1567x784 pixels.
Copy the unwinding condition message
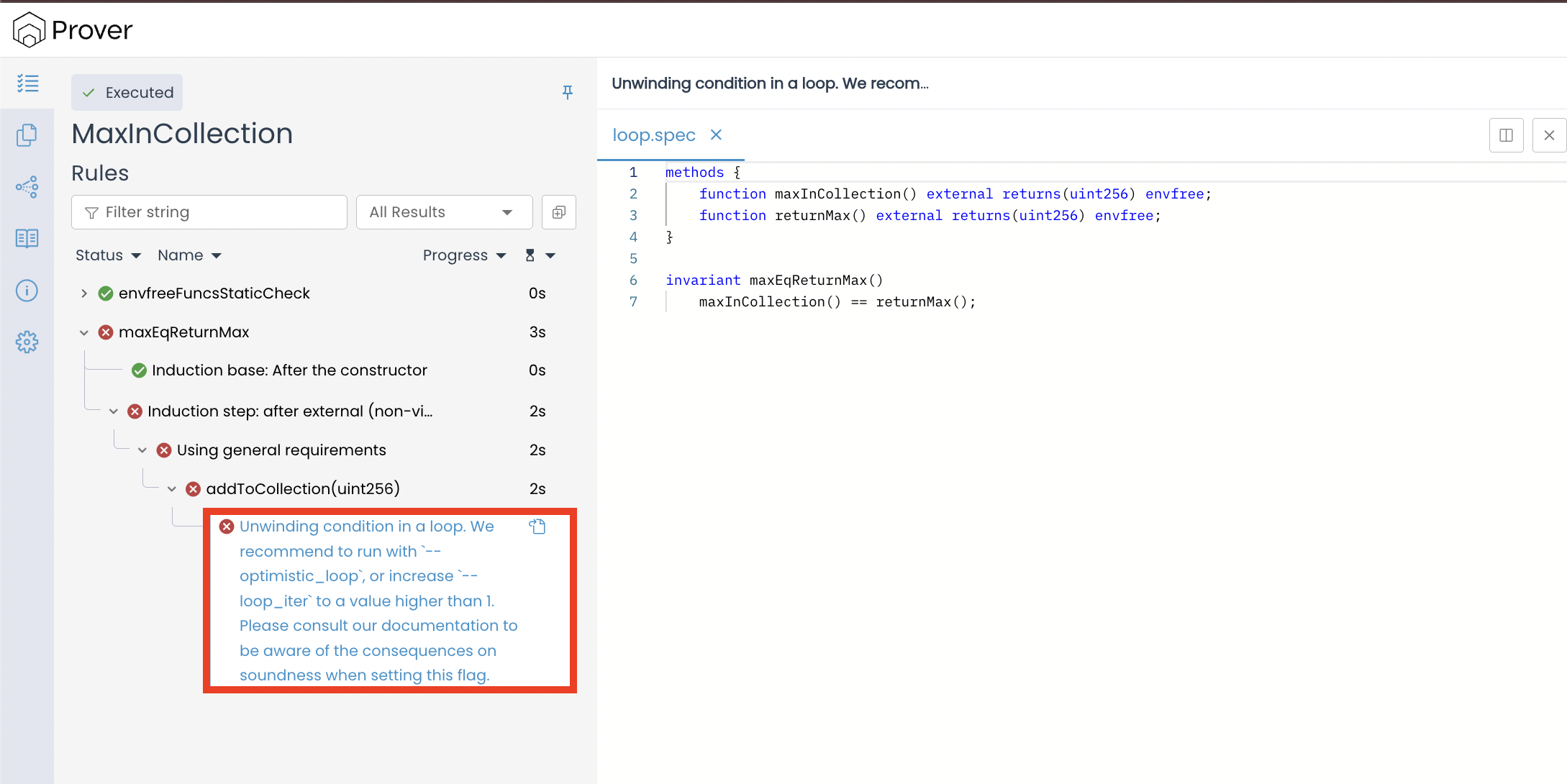tap(537, 527)
